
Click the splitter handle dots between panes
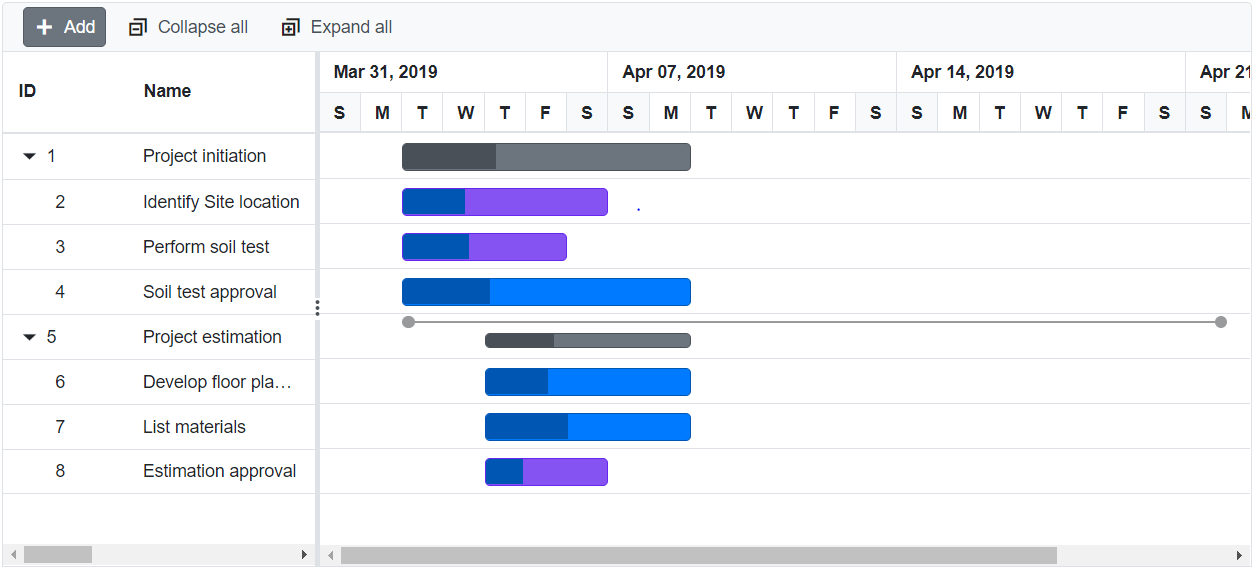tap(317, 308)
